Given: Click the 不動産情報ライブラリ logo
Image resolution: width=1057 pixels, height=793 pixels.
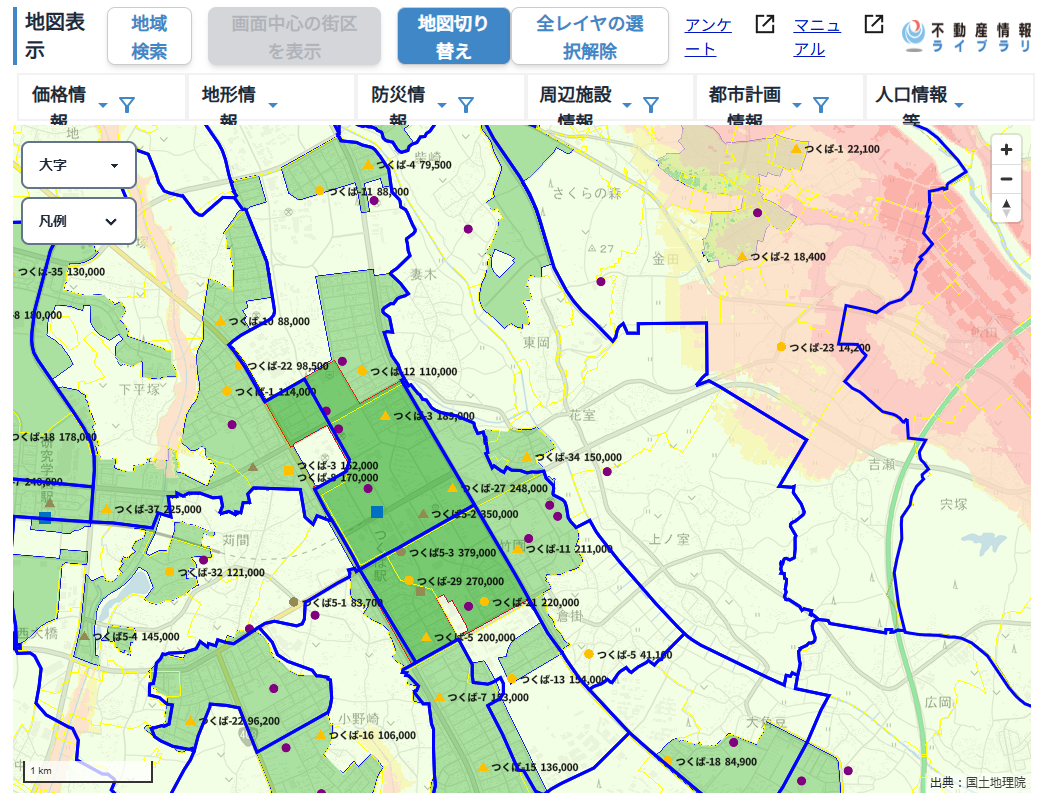Looking at the screenshot, I should pyautogui.click(x=966, y=36).
